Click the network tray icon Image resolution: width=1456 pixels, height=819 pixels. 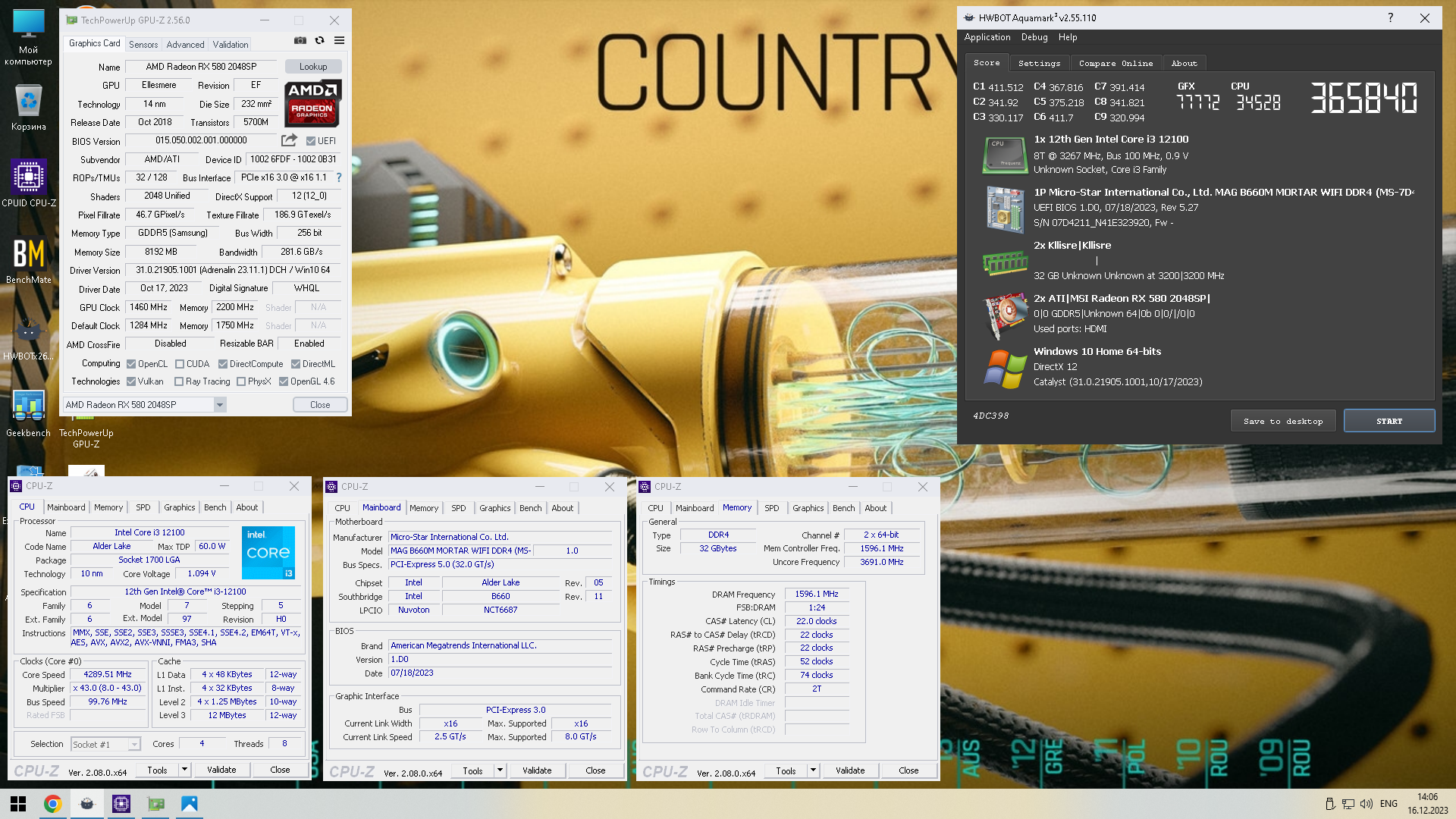(1348, 804)
